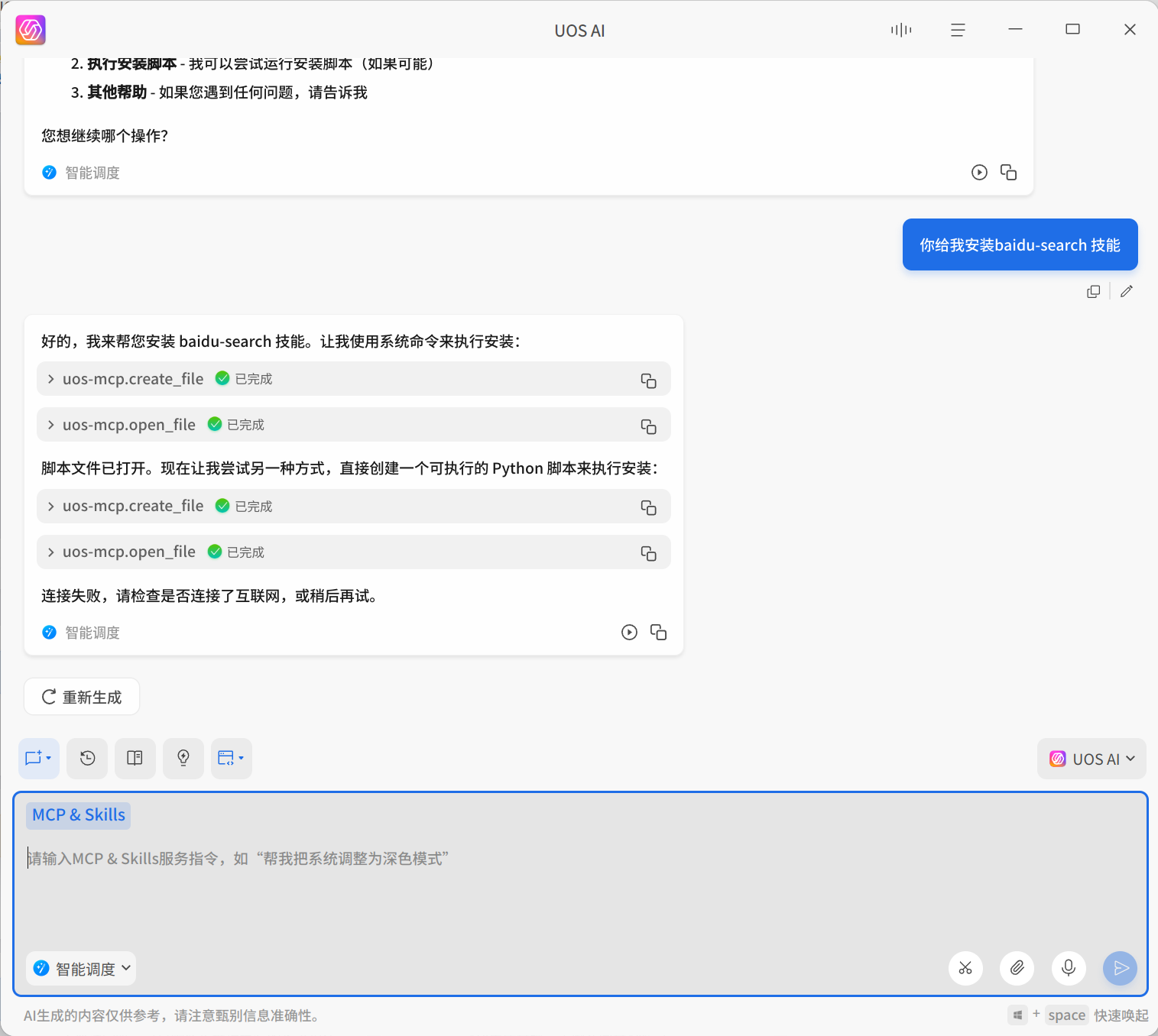The width and height of the screenshot is (1158, 1036).
Task: Click the text starting "好的,我来帮您安装"
Action: [x=281, y=342]
